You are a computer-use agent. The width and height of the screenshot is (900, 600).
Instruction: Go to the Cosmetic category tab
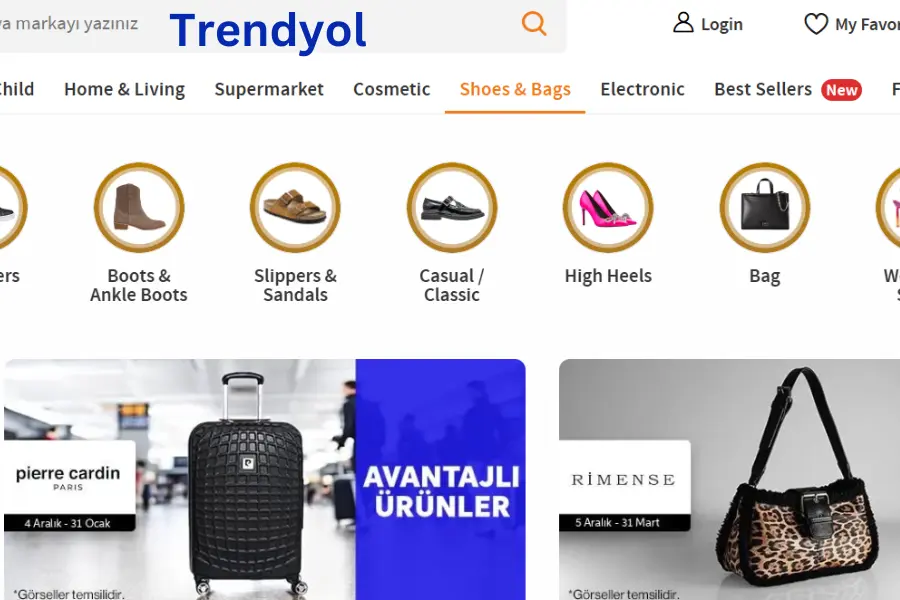[391, 90]
